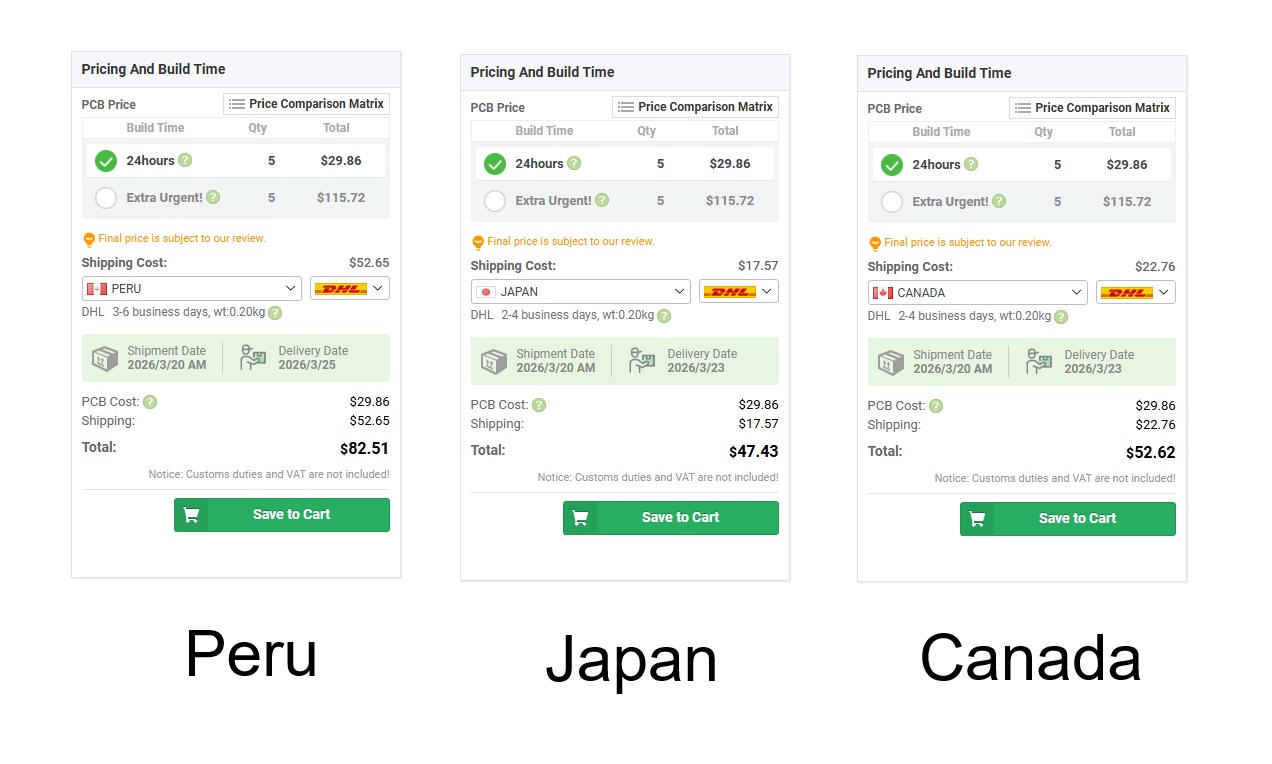
Task: Select 24hours build option in Canada panel
Action: pyautogui.click(x=892, y=165)
